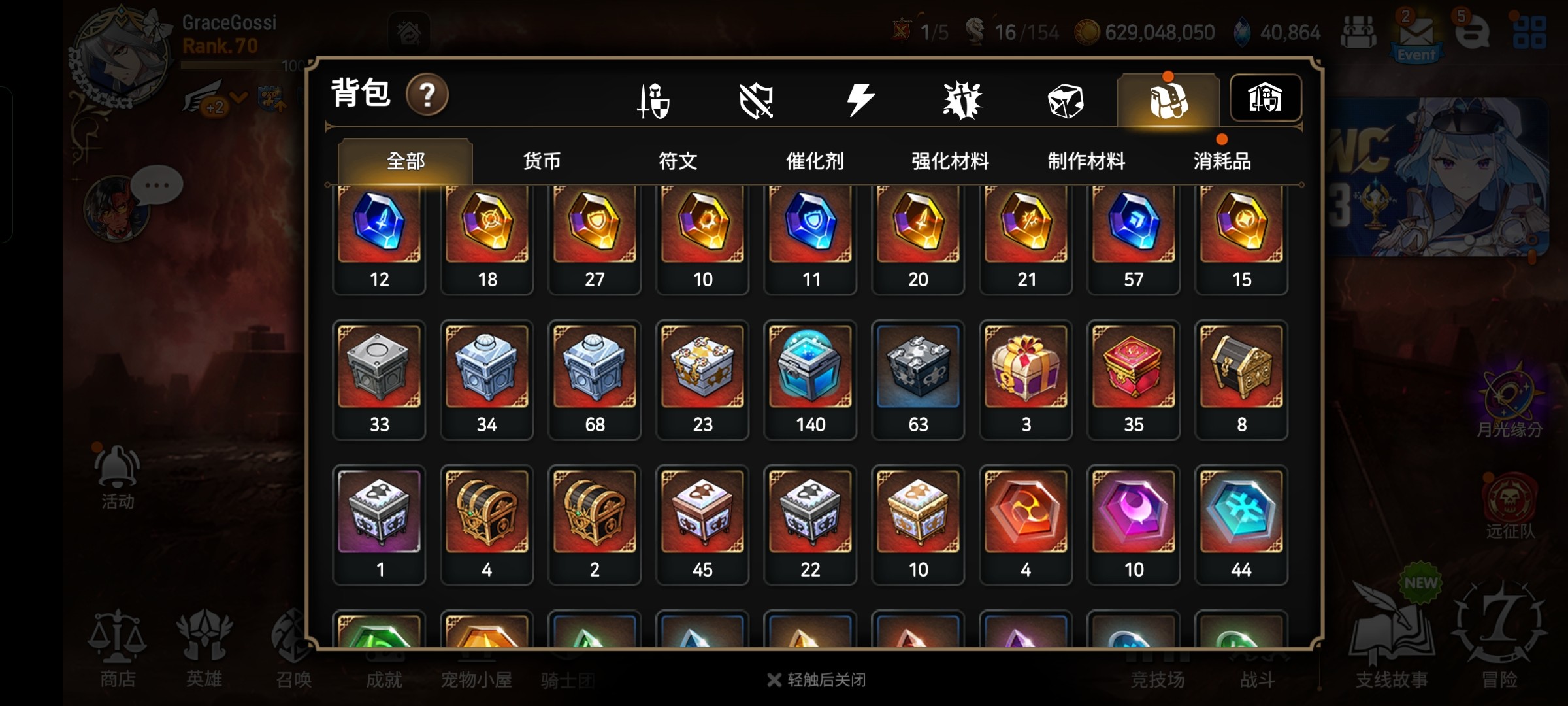Select the sword and shield equipment category
This screenshot has width=1568, height=706.
[x=653, y=100]
